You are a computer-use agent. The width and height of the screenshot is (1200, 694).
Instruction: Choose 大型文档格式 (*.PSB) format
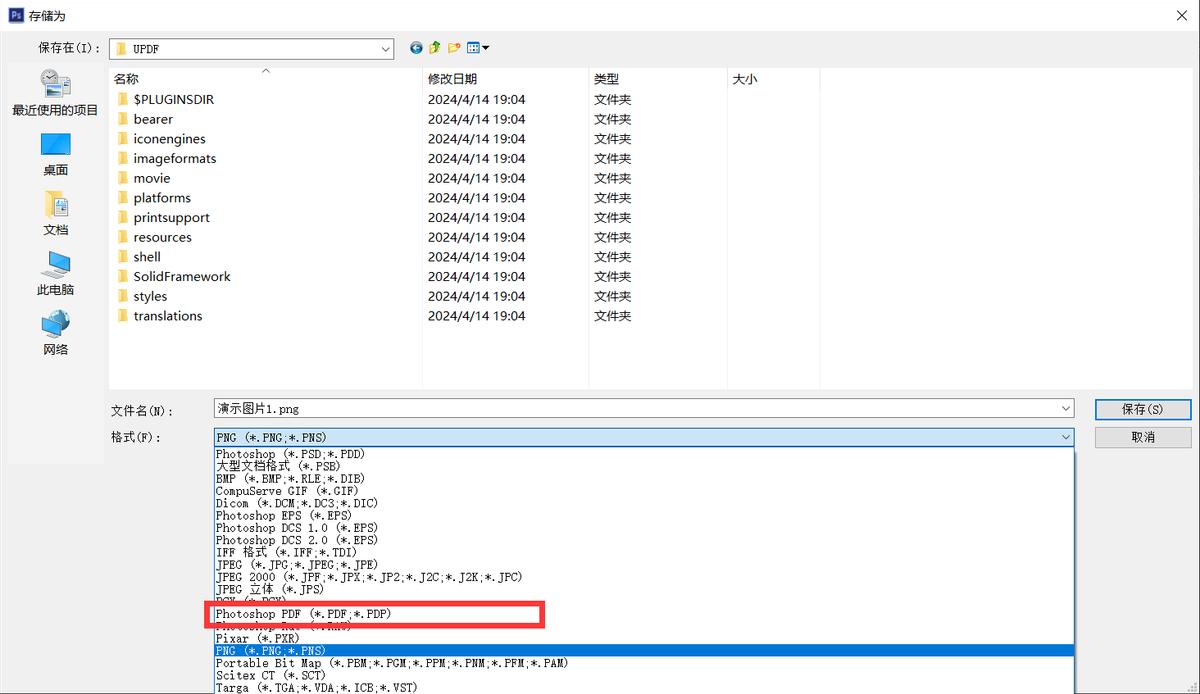(x=644, y=466)
